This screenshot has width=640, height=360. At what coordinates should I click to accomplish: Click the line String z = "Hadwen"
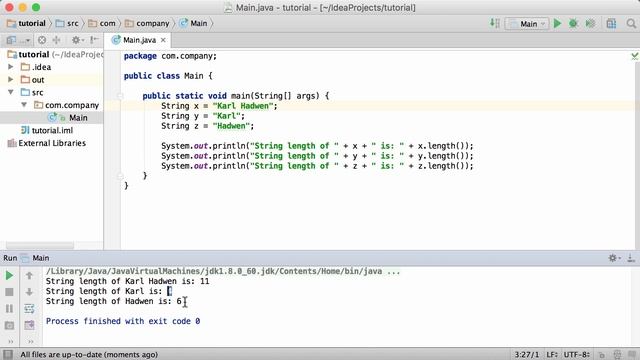207,126
